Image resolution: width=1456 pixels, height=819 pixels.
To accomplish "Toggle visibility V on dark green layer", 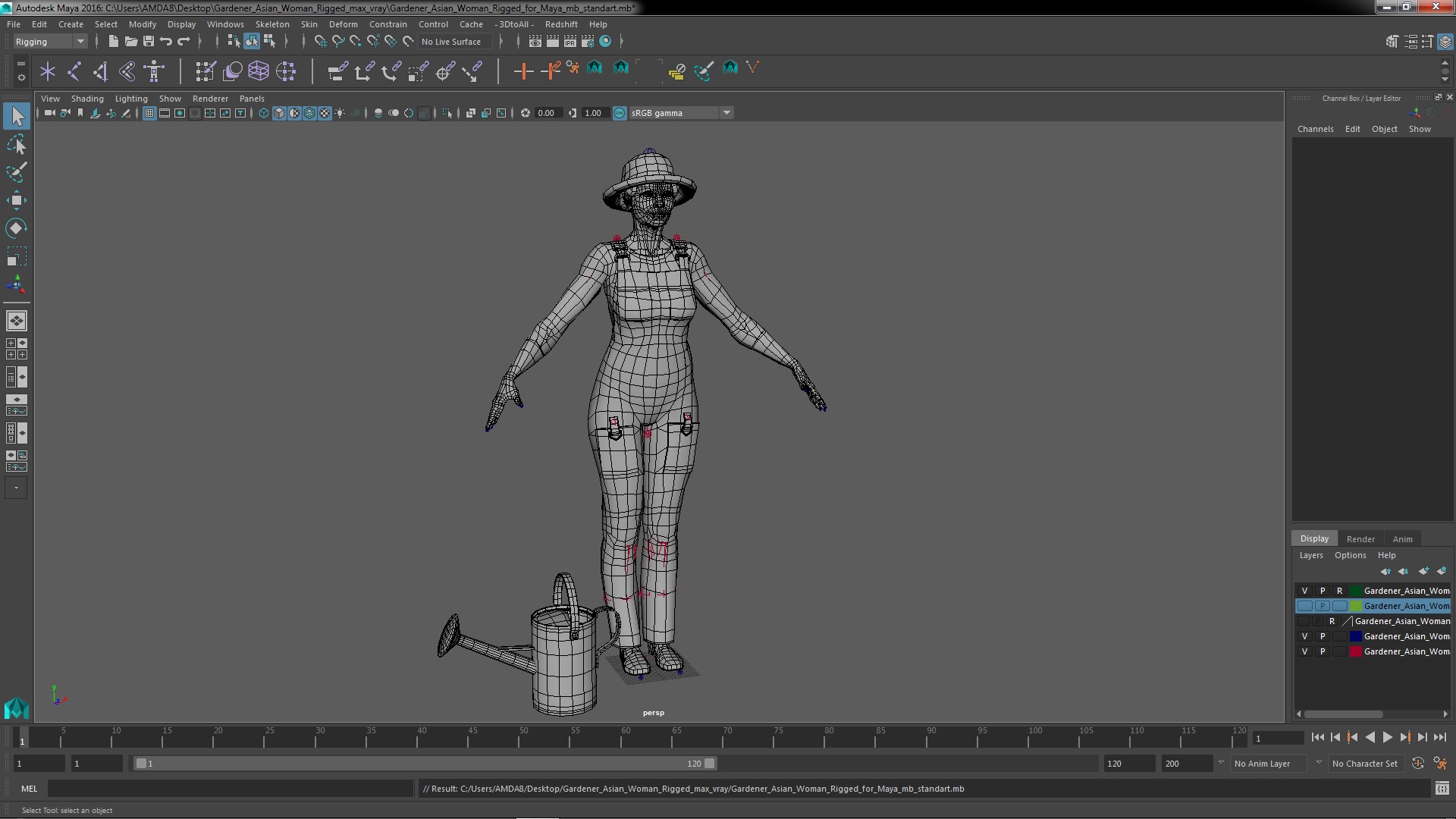I will pyautogui.click(x=1304, y=591).
